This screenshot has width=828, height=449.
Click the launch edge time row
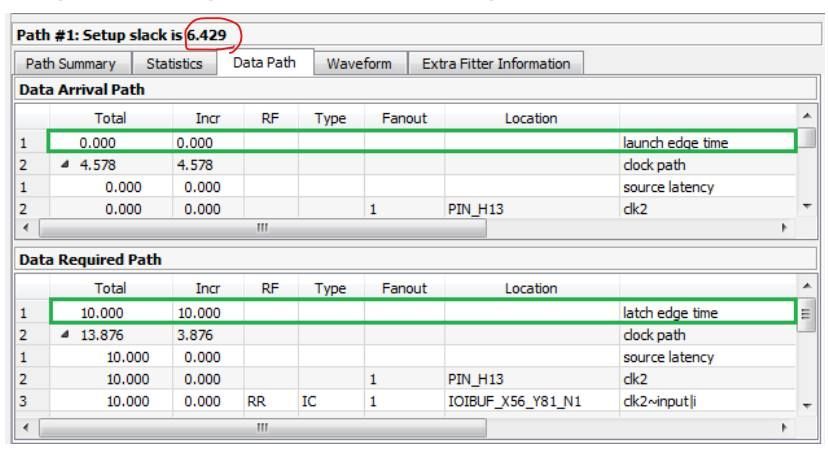pyautogui.click(x=421, y=142)
